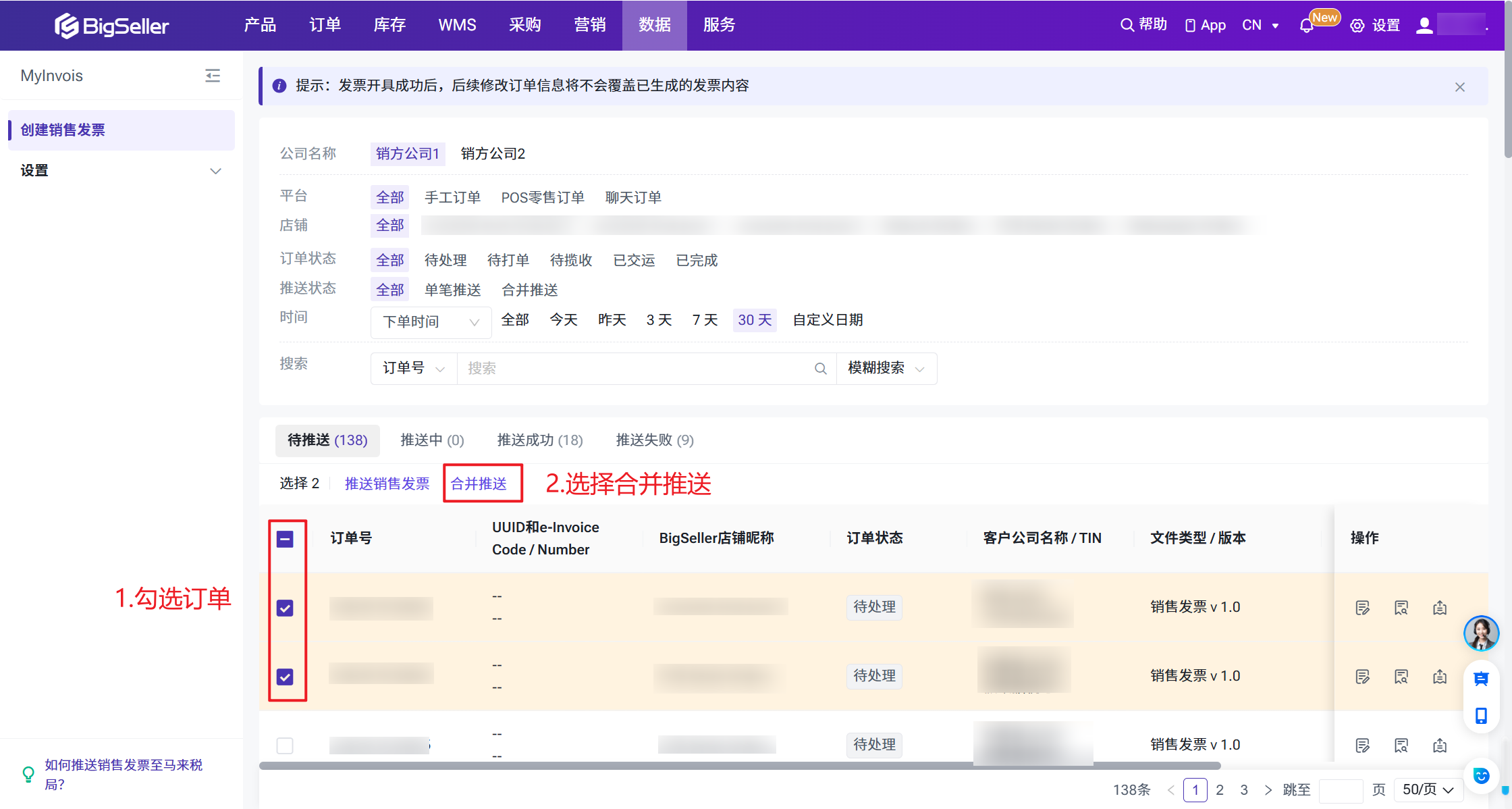Collapse the MyInvois sidebar menu icon
This screenshot has width=1512, height=809.
[213, 76]
